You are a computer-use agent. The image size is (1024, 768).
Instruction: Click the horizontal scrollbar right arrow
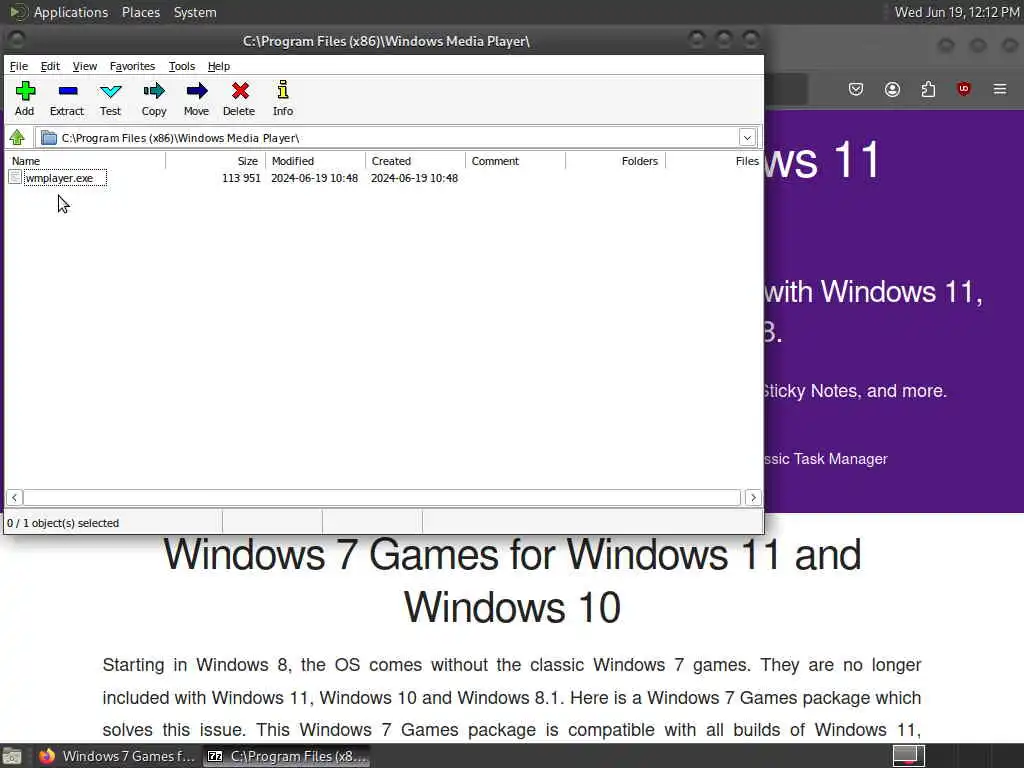[753, 498]
